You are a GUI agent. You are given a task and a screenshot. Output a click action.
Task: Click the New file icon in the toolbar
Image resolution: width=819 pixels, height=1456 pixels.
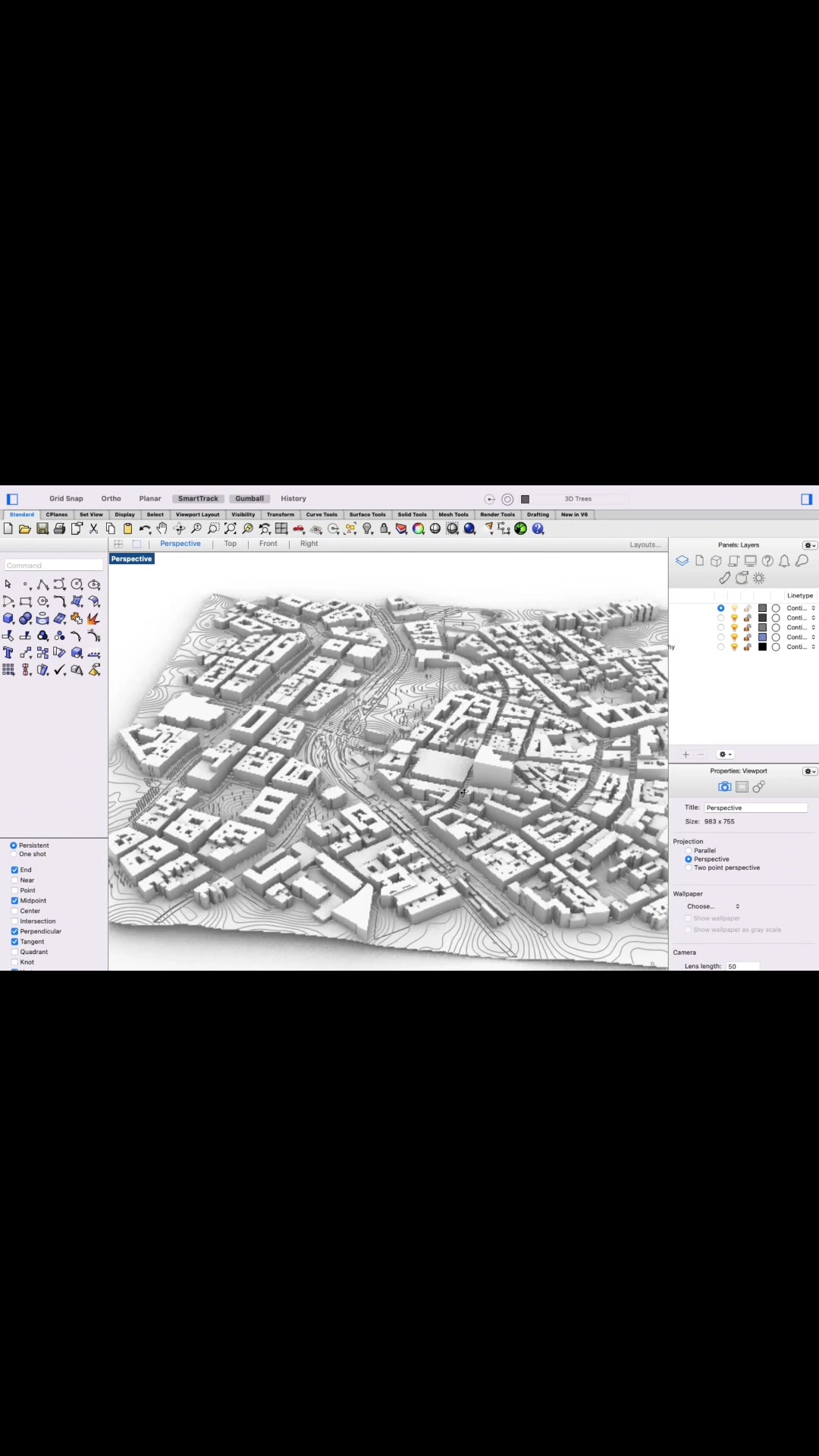[x=8, y=529]
